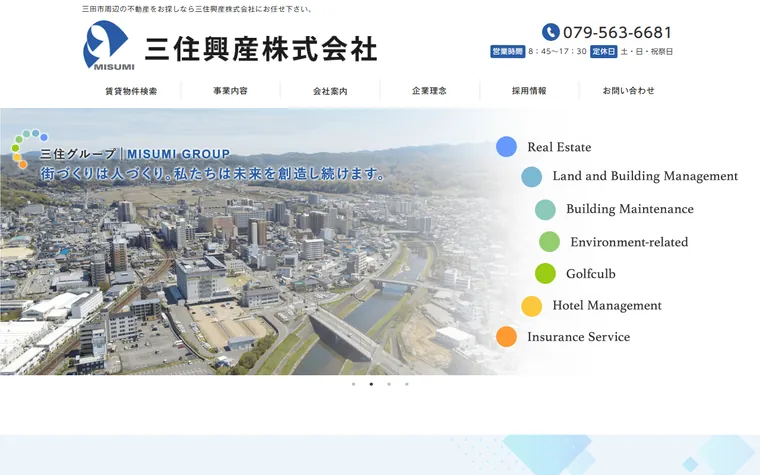The width and height of the screenshot is (760, 475).
Task: Open the 企業理念 menu item
Action: 429,91
